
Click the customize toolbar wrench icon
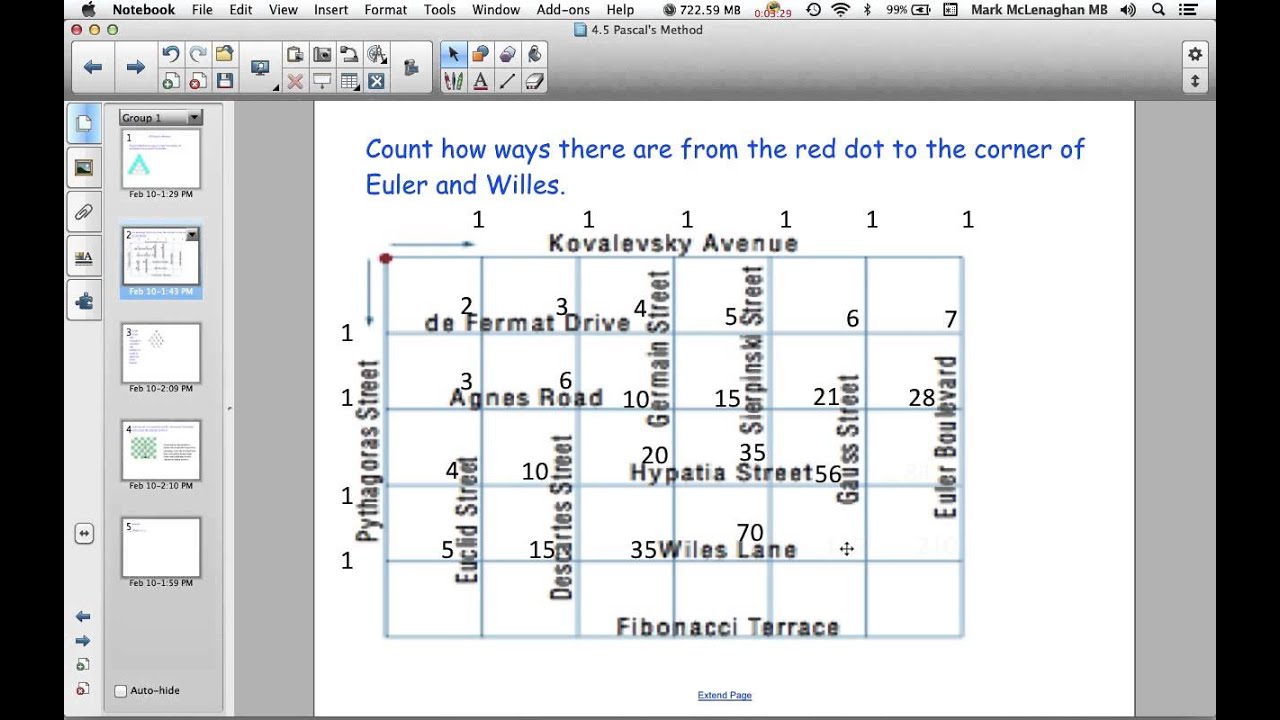(x=377, y=81)
